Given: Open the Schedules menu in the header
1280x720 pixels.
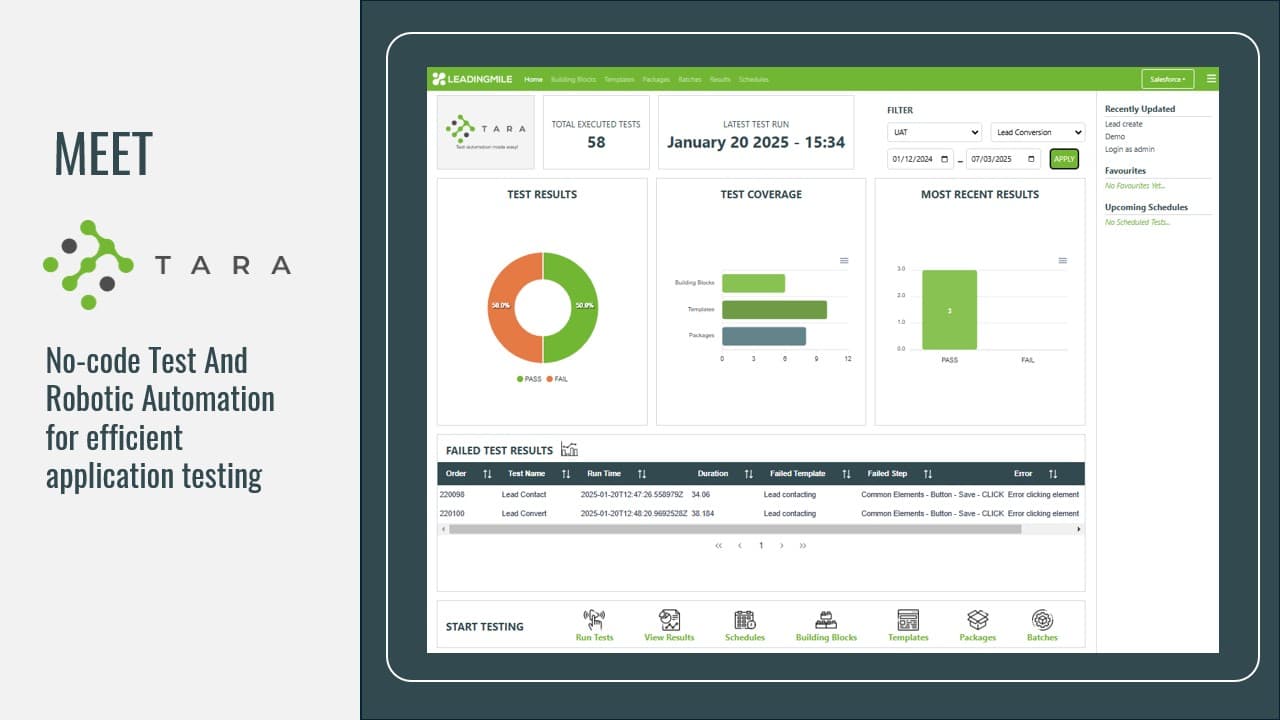Looking at the screenshot, I should coord(753,79).
